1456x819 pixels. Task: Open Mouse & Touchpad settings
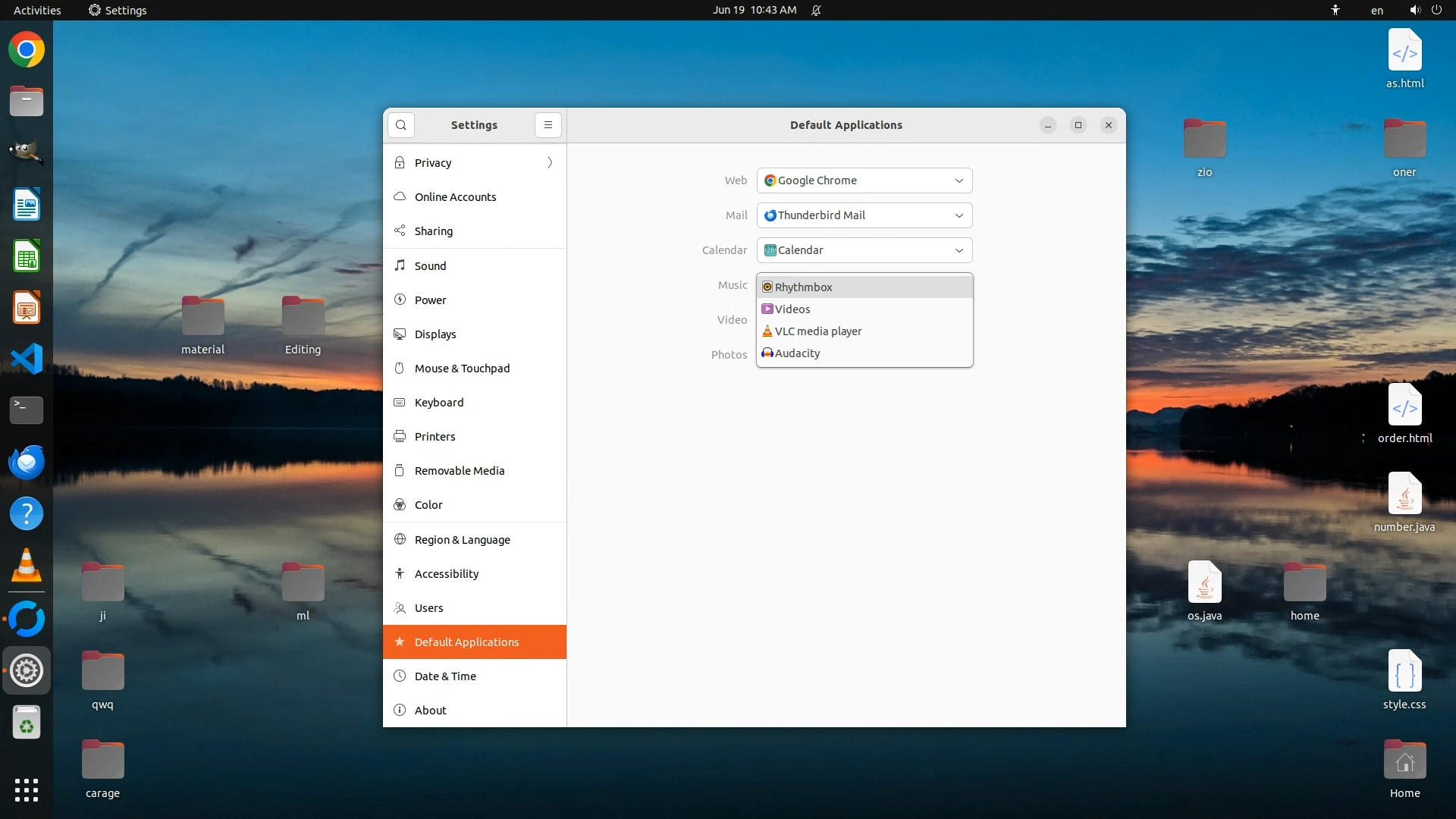(x=462, y=369)
